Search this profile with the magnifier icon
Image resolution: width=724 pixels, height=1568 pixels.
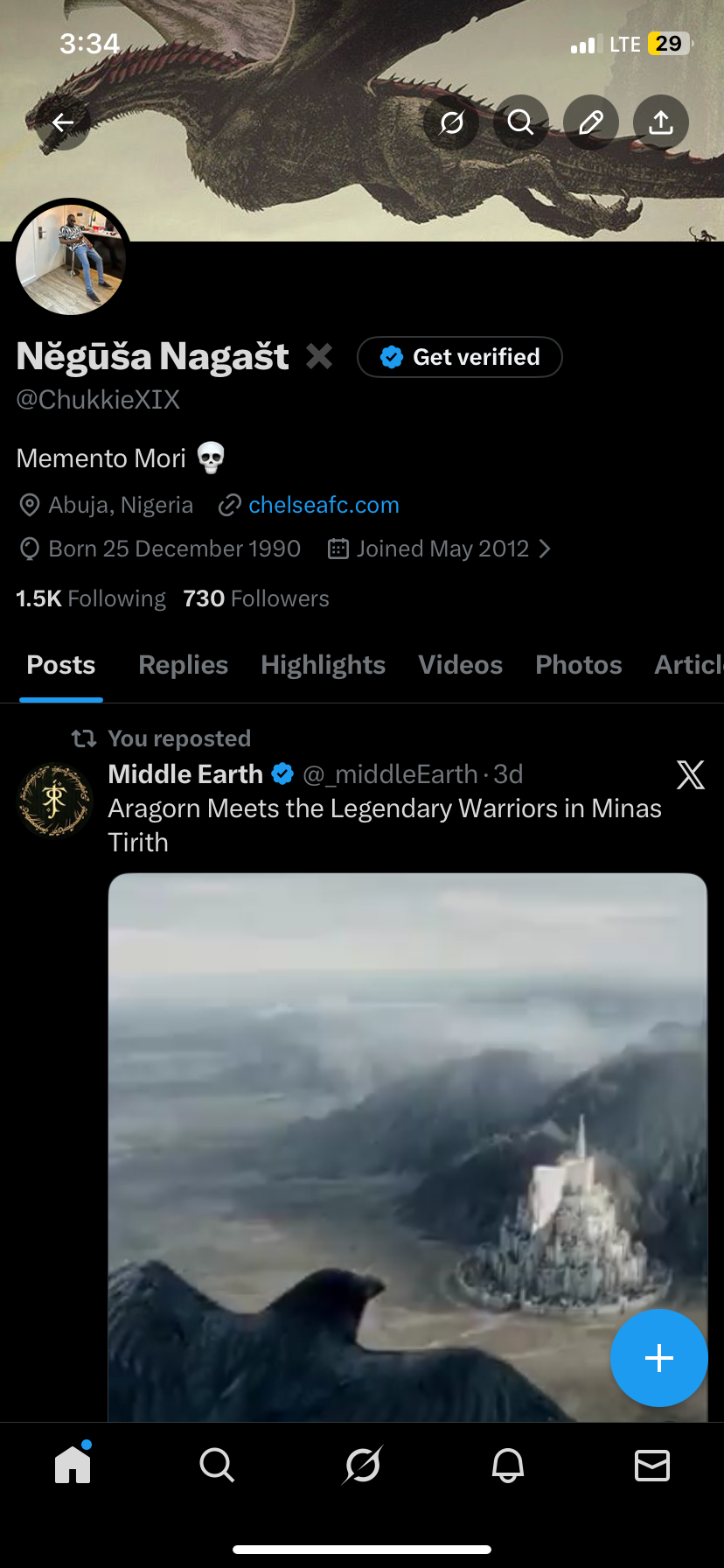[521, 122]
